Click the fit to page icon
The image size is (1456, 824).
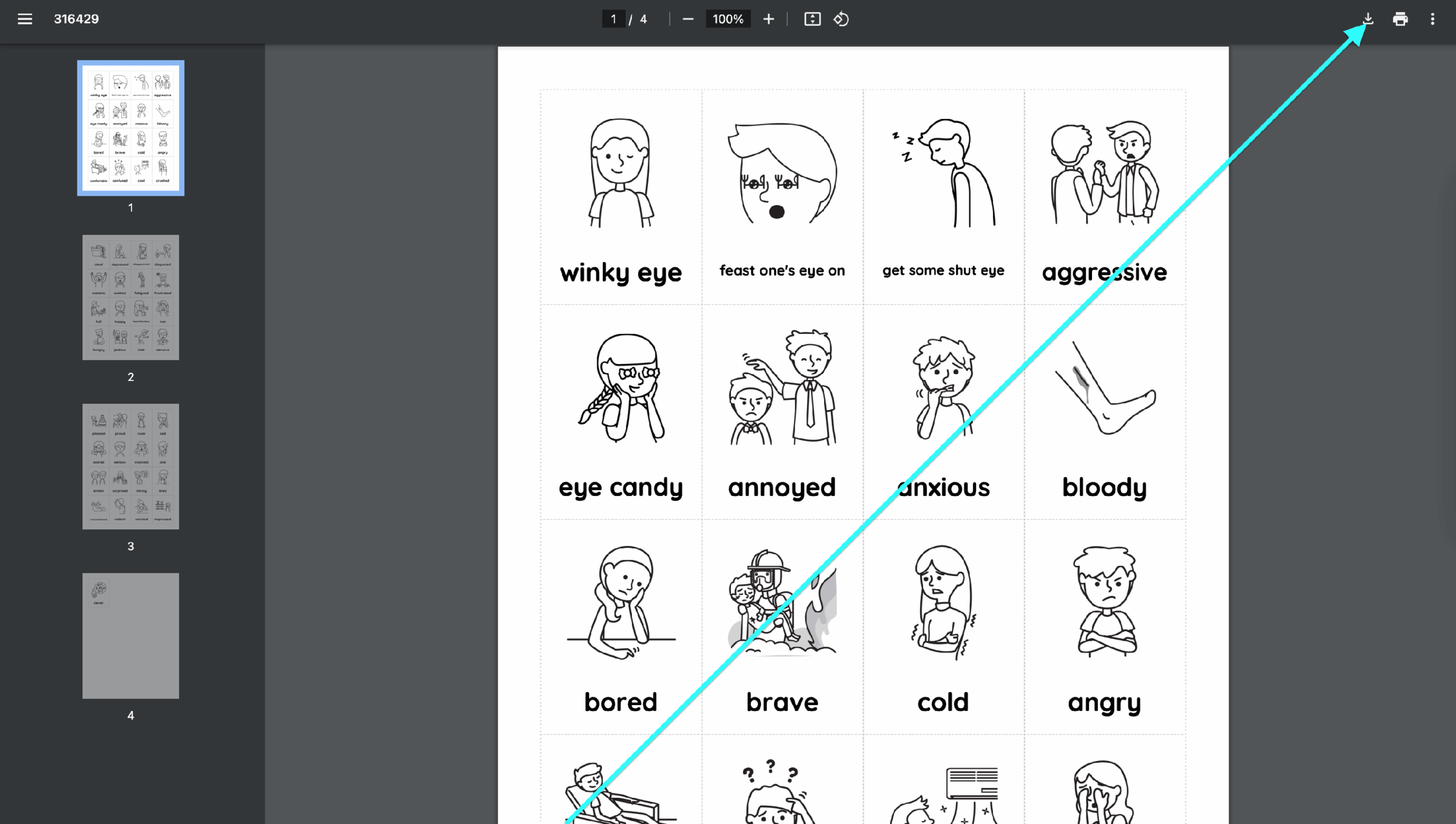tap(812, 19)
